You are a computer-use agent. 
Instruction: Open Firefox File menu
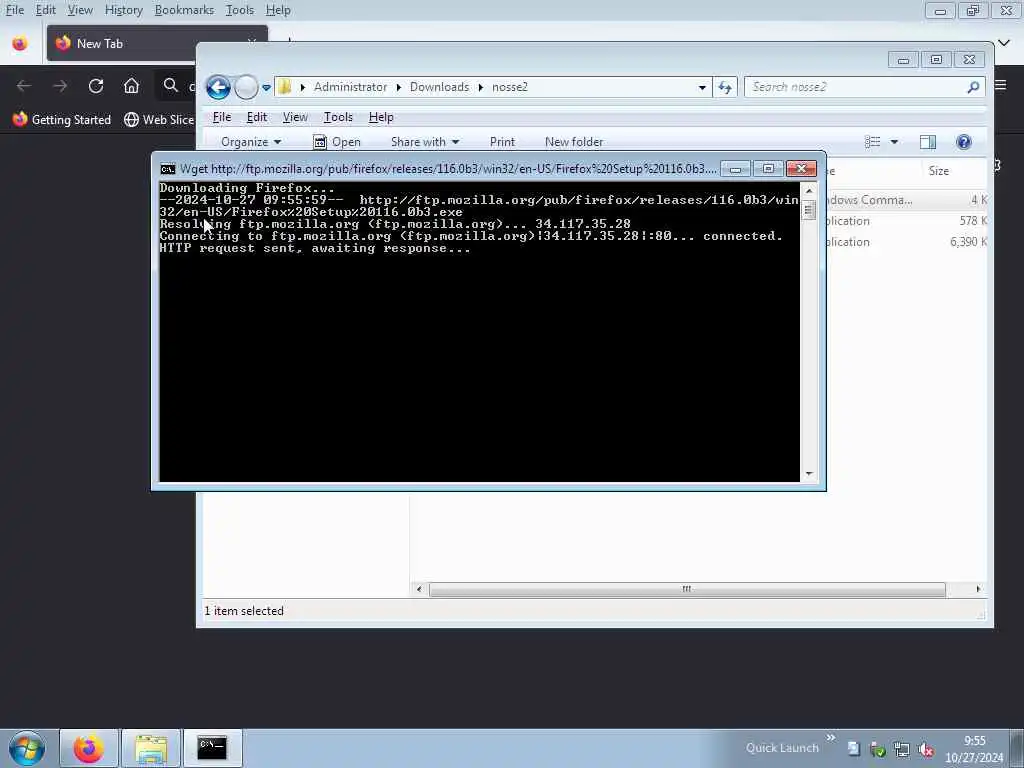(14, 10)
